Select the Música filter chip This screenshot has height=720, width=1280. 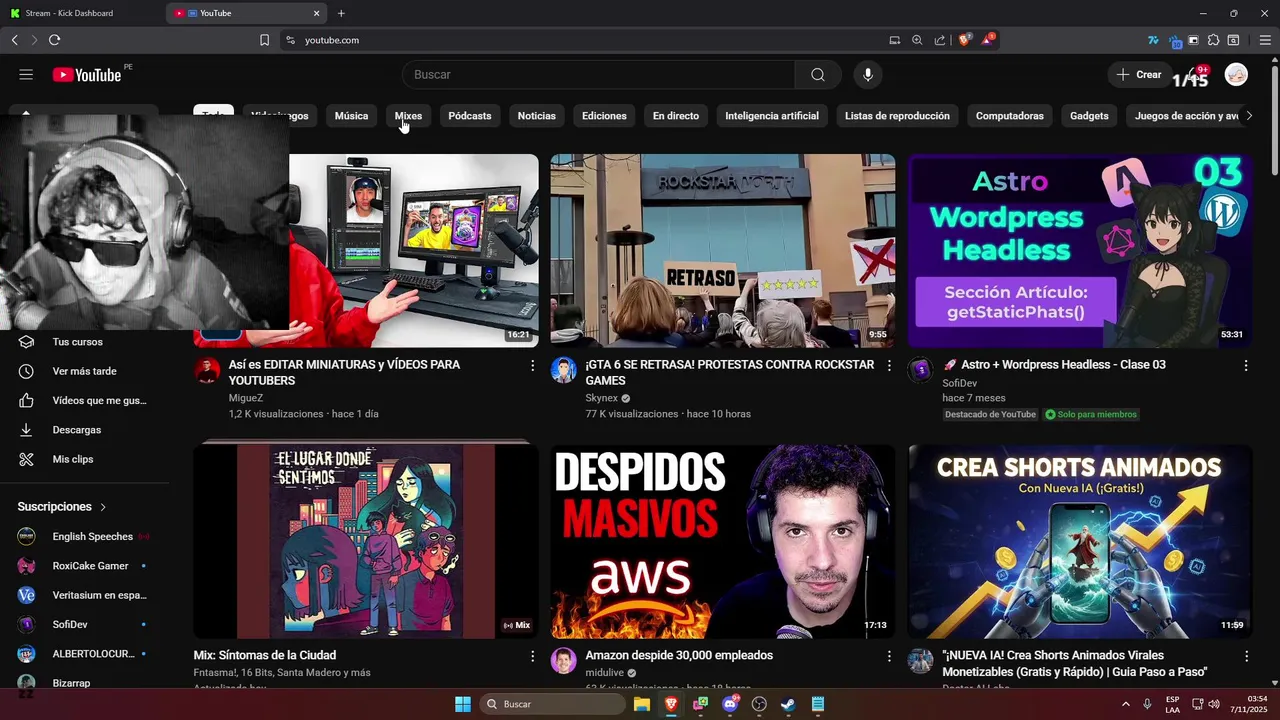click(351, 116)
